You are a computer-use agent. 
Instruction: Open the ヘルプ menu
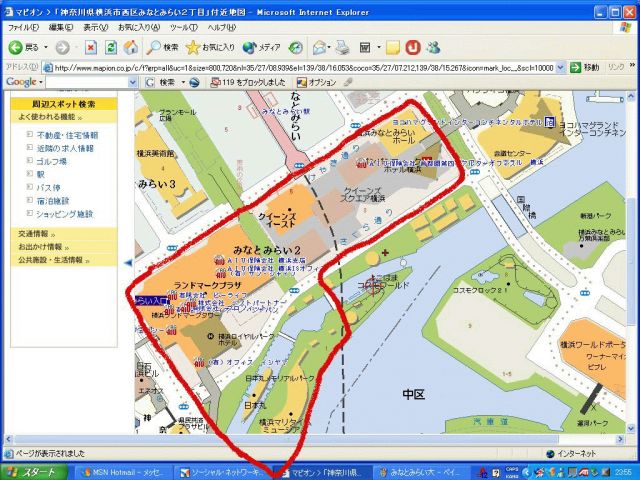pos(222,27)
